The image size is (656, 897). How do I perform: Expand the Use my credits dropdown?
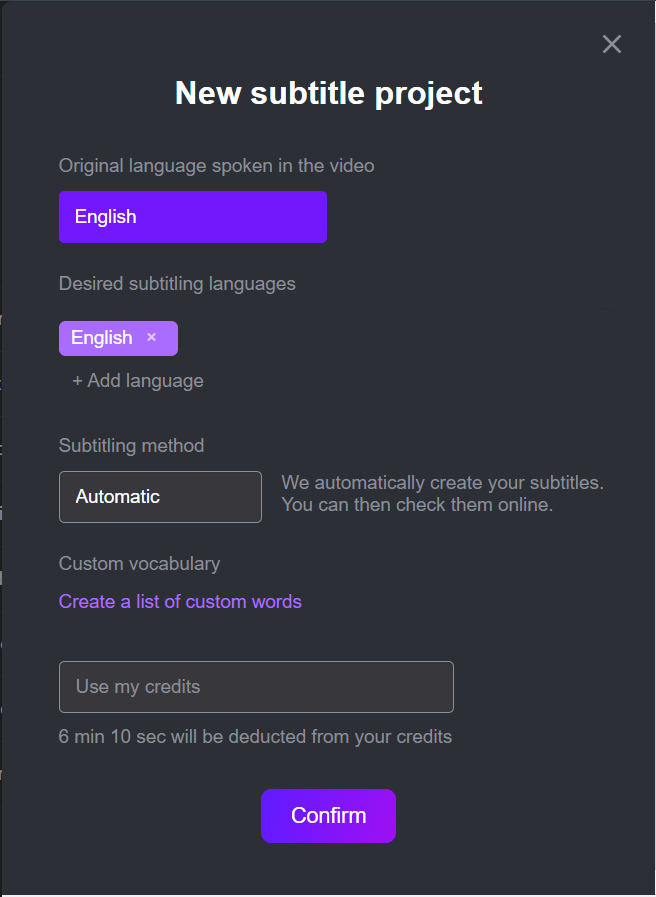click(x=256, y=686)
